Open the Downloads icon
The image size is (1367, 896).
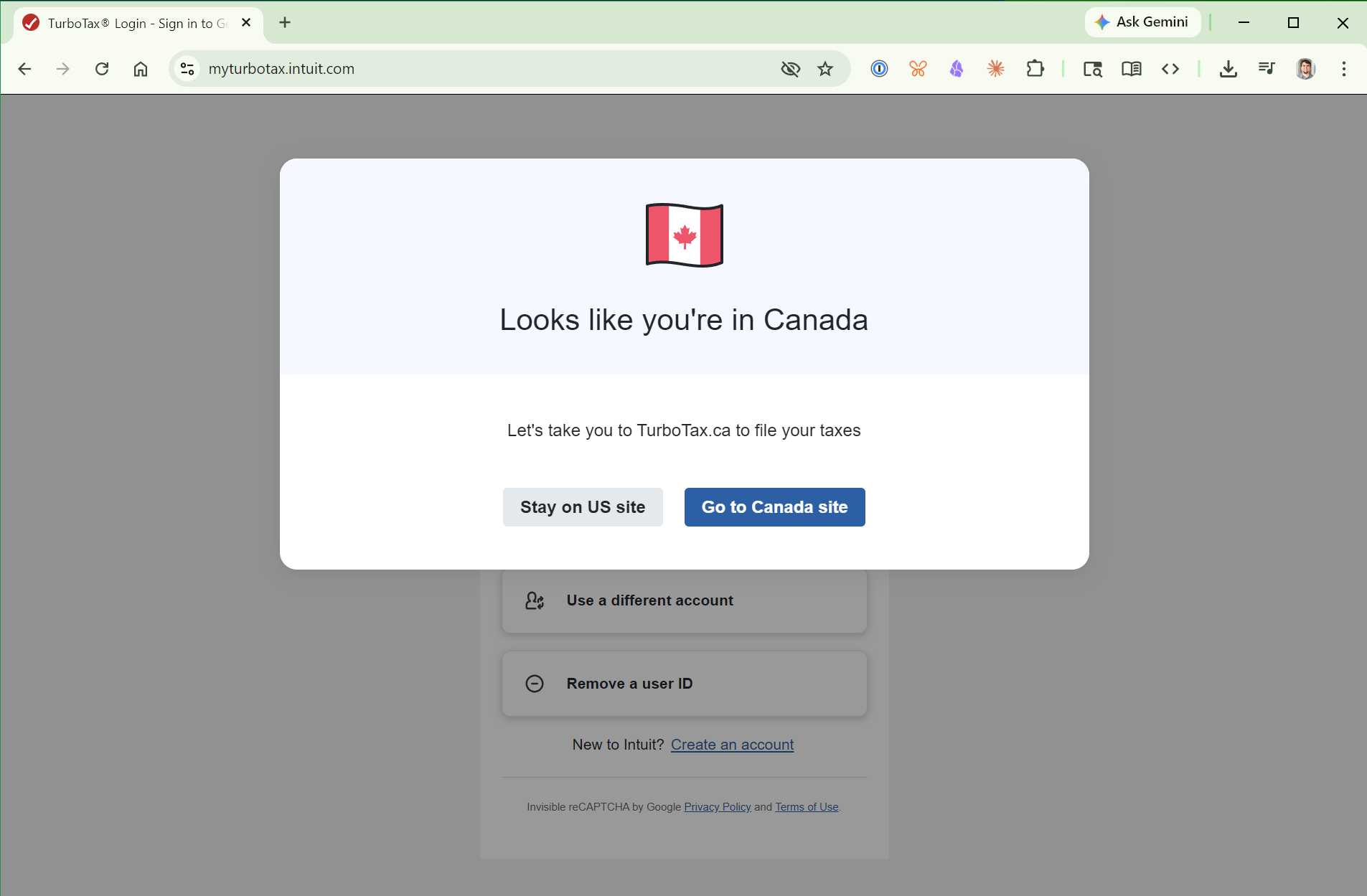(x=1229, y=69)
